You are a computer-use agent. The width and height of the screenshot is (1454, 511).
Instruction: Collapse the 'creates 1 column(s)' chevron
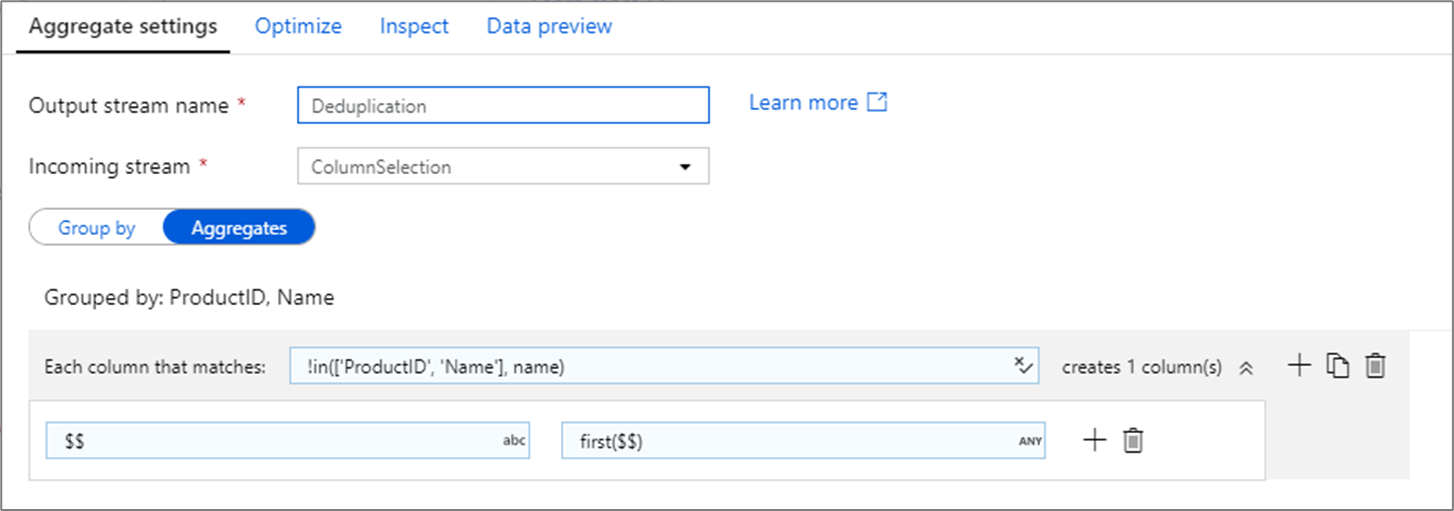[x=1246, y=368]
